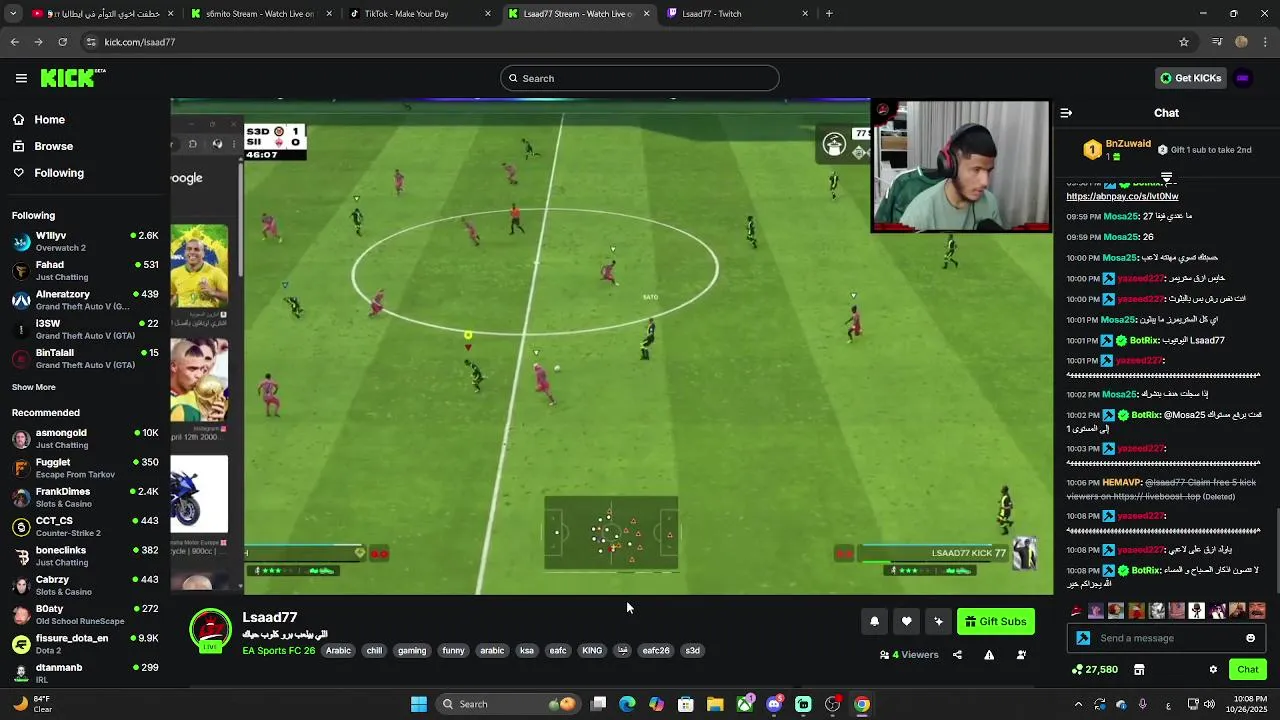Open the hamburger sidebar menu
The image size is (1280, 720).
pos(21,78)
